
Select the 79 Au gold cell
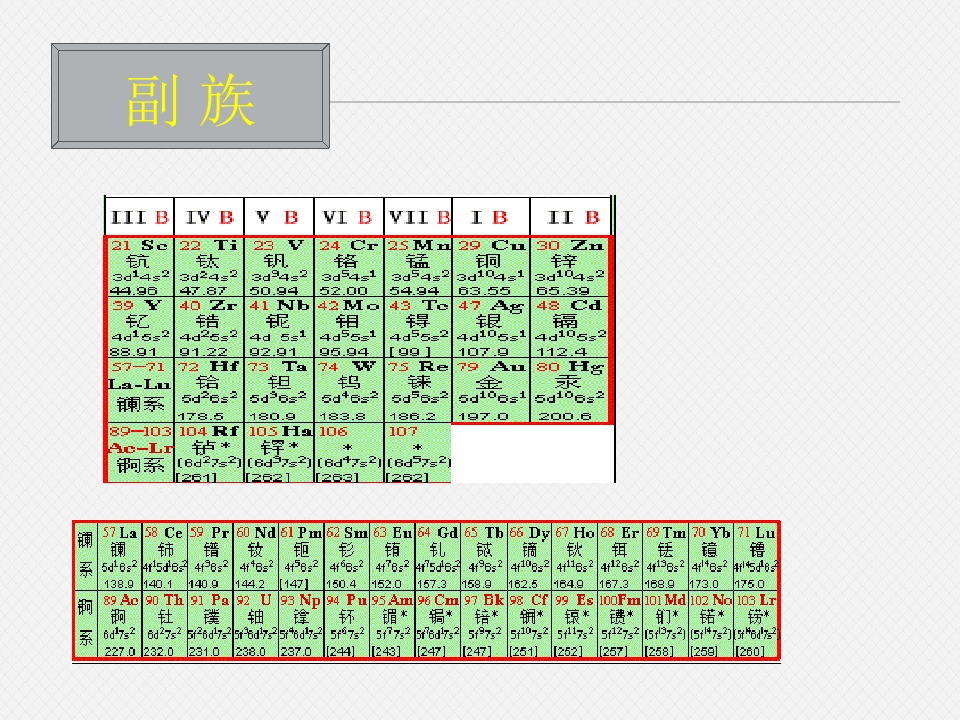491,391
